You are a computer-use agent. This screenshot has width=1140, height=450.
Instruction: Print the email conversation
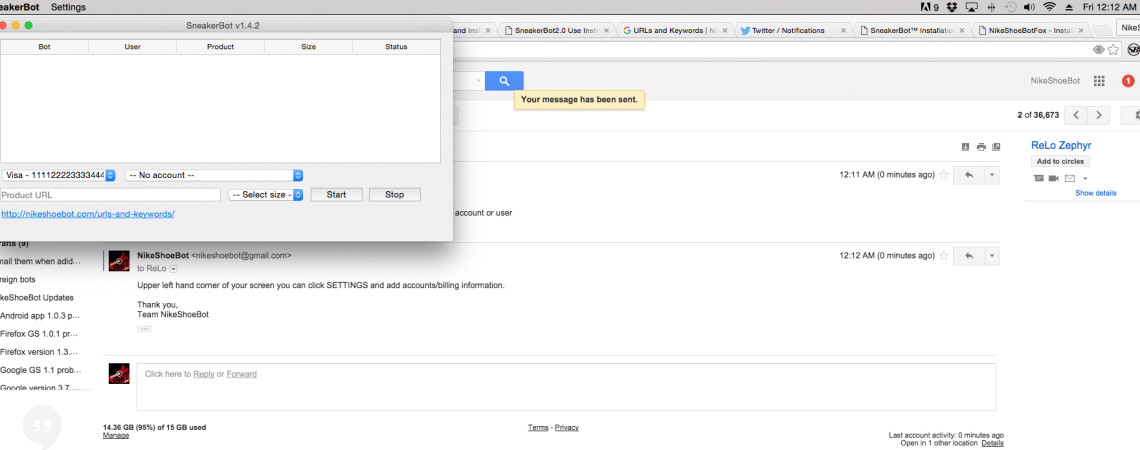click(981, 147)
